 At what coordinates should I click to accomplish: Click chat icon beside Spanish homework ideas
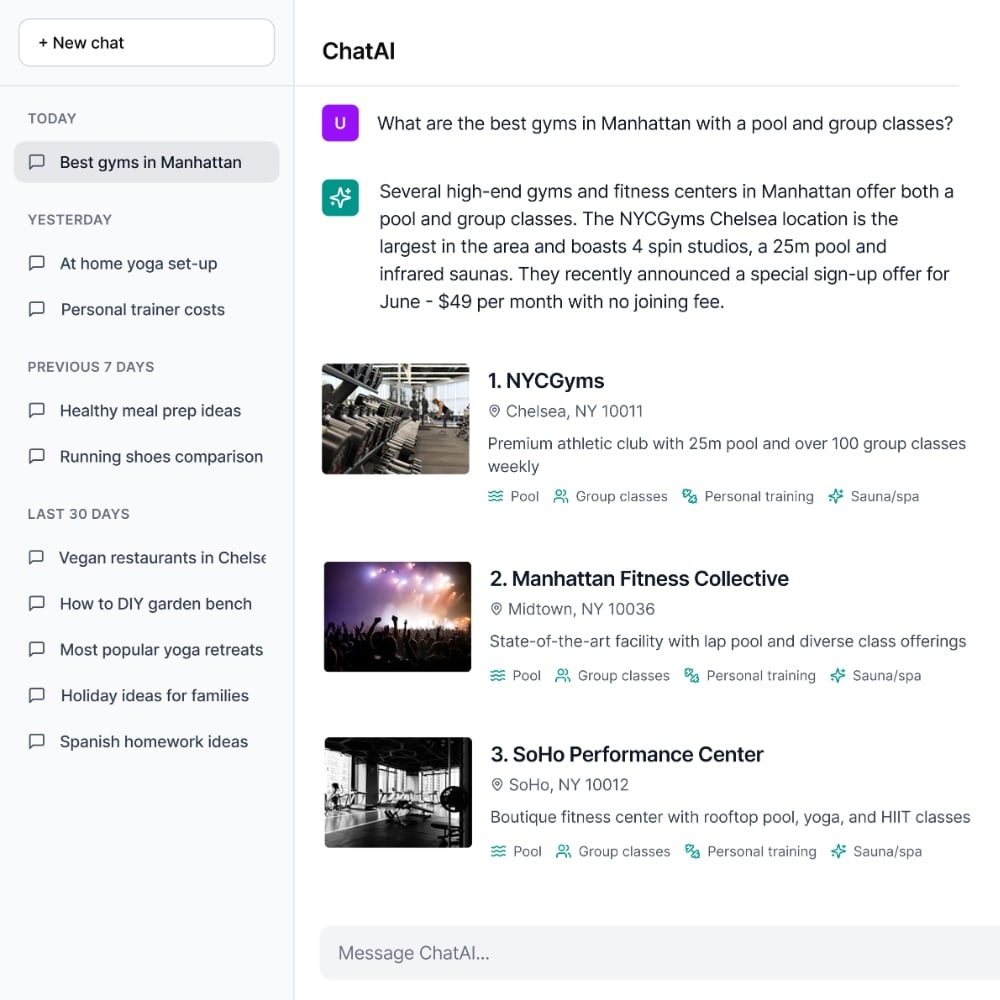coord(37,741)
